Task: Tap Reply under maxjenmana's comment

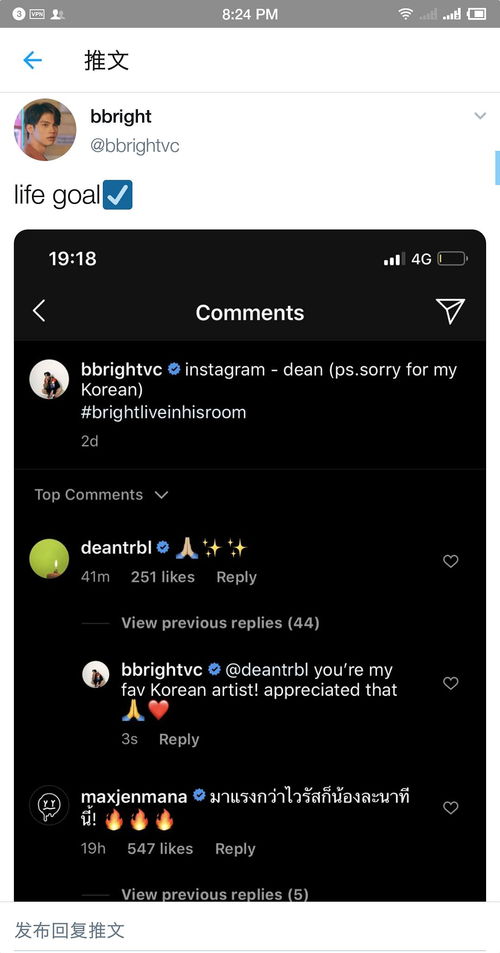Action: point(235,849)
